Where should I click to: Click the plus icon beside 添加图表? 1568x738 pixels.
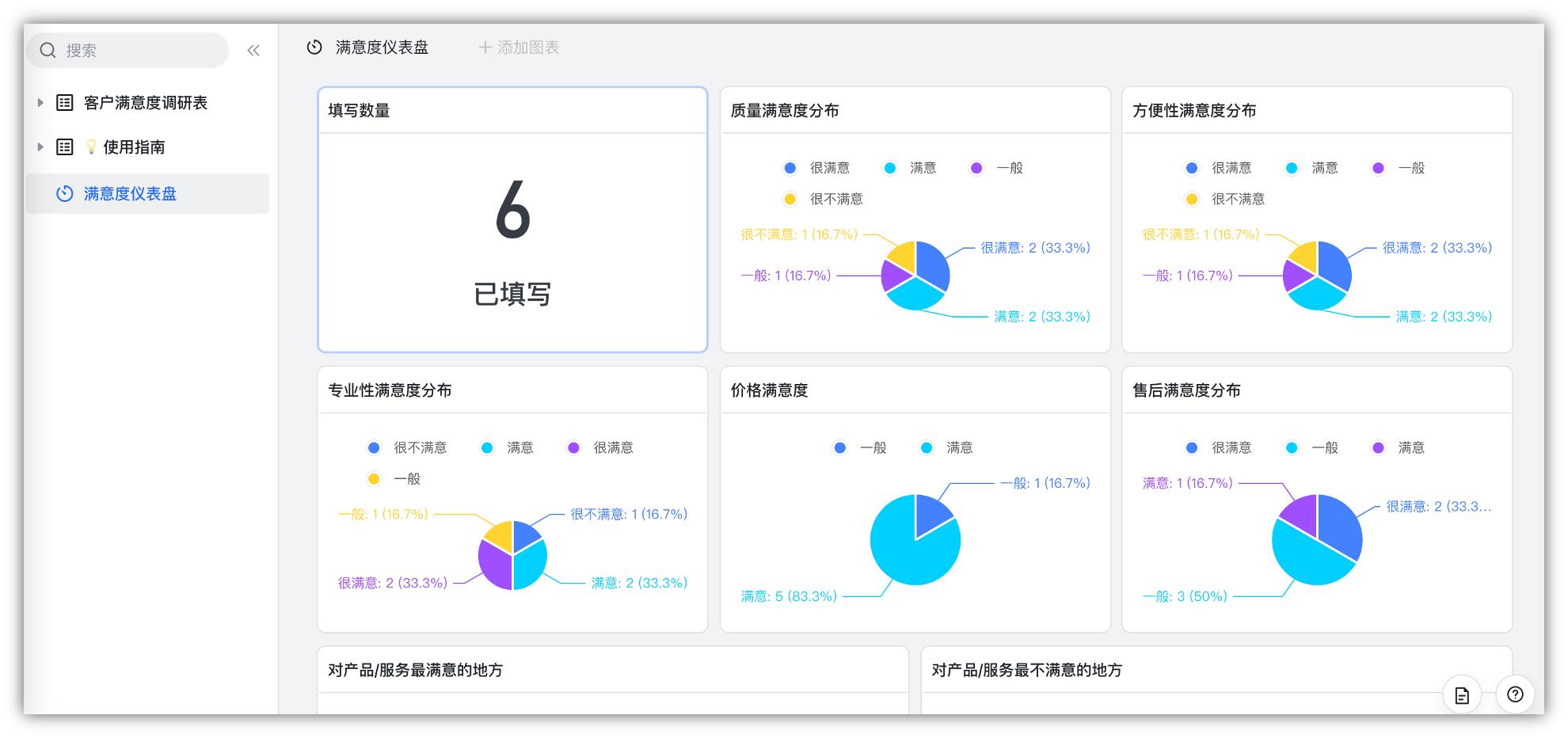pyautogui.click(x=485, y=48)
